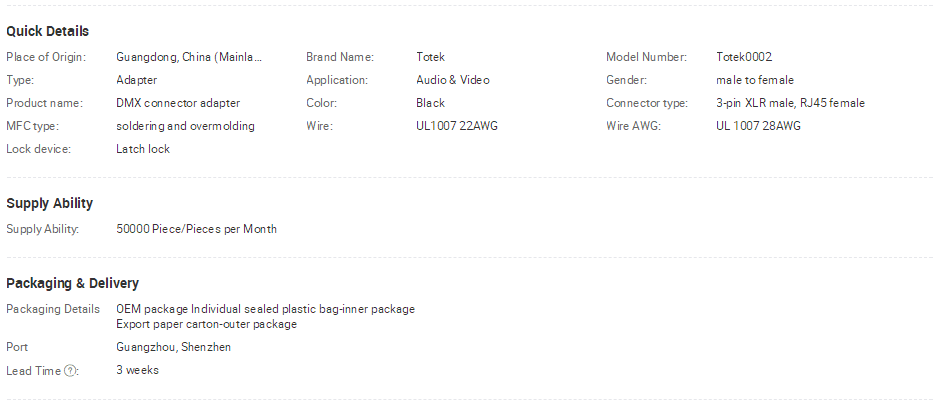Click the UL 1007 28AWG value
Screen dimensions: 937x405
click(758, 126)
